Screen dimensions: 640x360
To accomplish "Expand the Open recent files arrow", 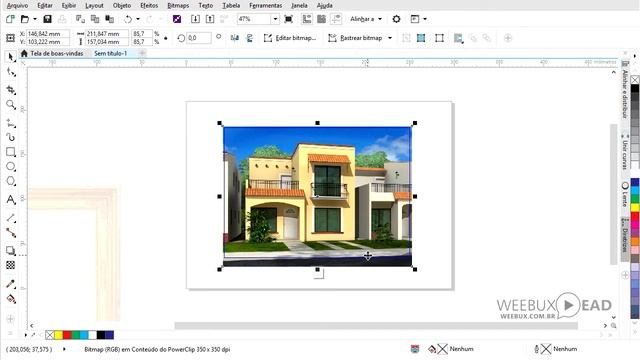I will 35,19.
